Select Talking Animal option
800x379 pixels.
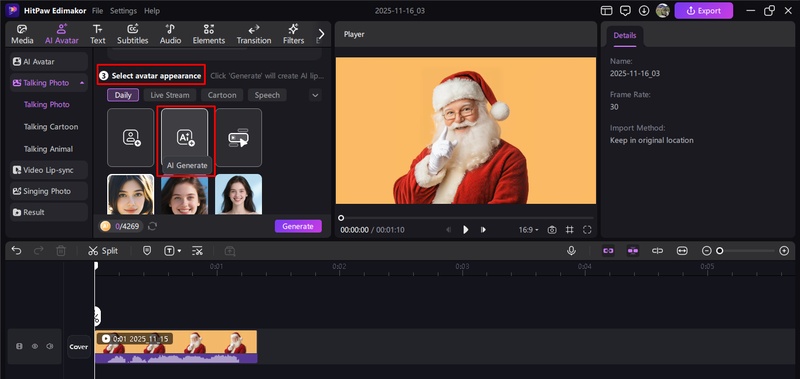click(x=48, y=149)
